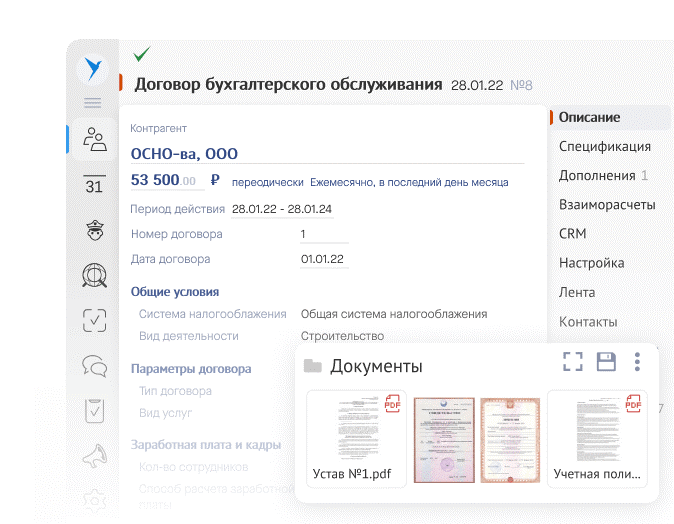
Task: Click the officer face icon in sidebar
Action: pyautogui.click(x=95, y=230)
